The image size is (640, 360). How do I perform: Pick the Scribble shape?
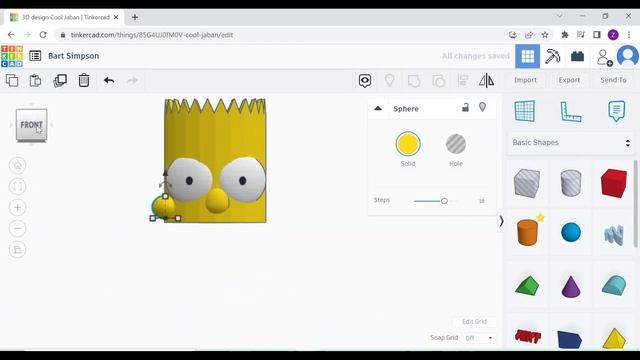click(x=614, y=235)
